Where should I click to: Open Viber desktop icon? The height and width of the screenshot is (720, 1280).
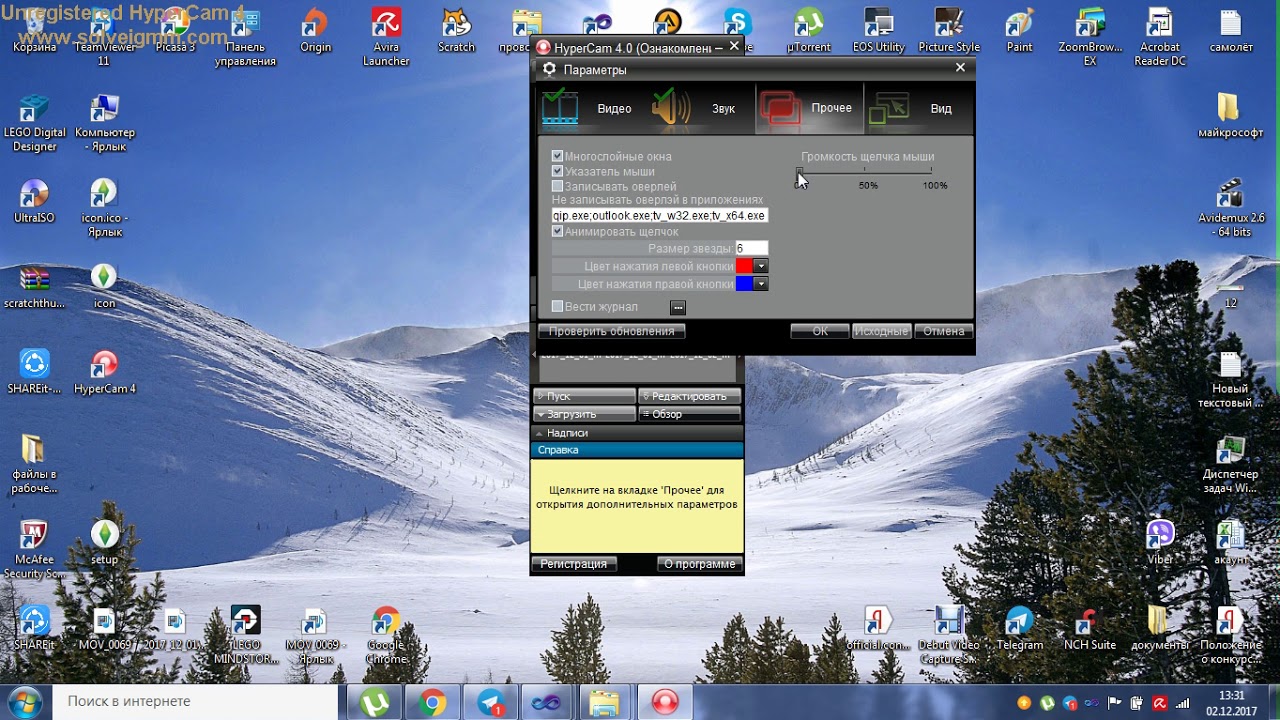(x=1160, y=542)
